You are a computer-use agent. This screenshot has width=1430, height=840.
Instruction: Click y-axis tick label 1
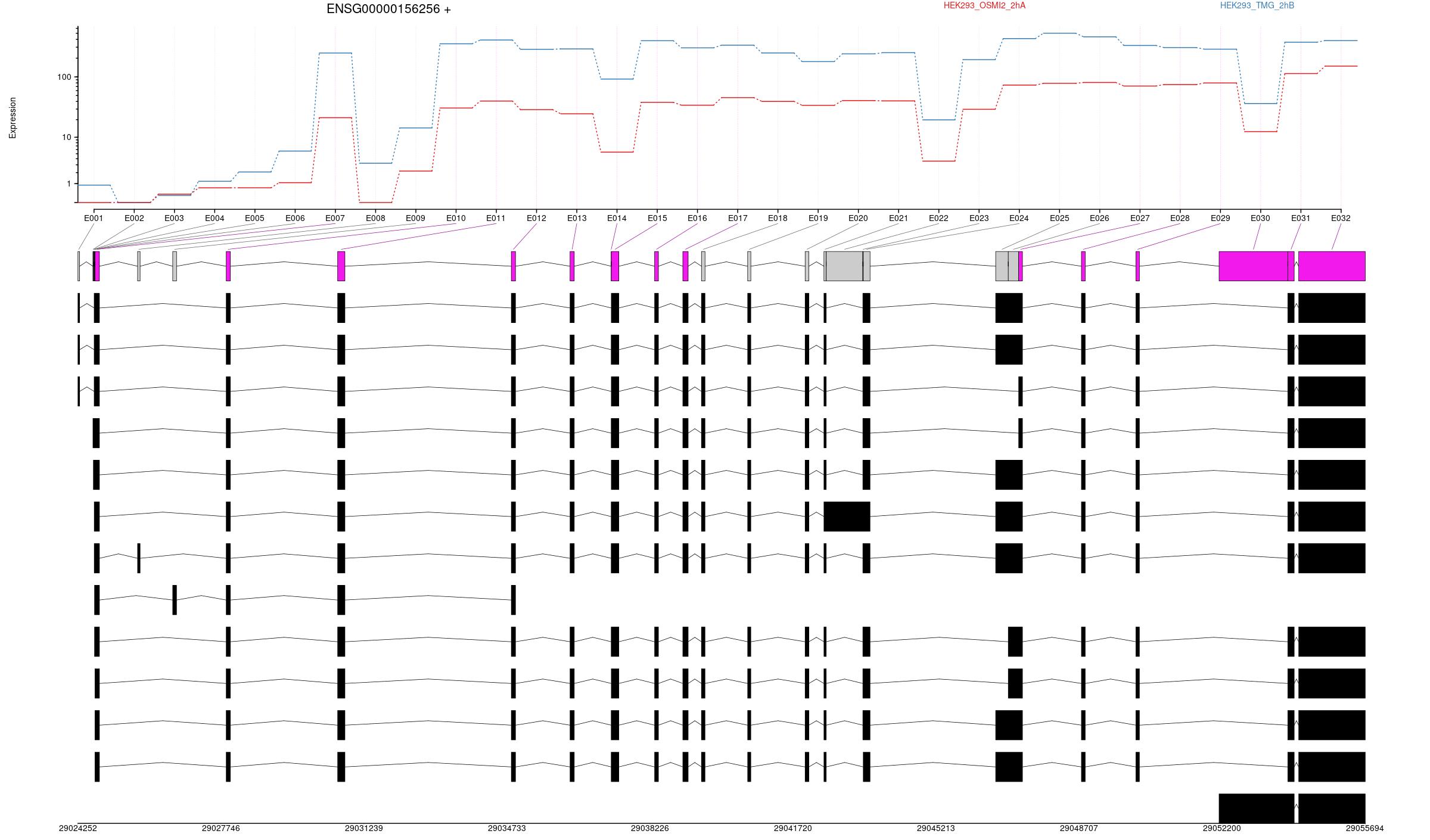tap(69, 184)
